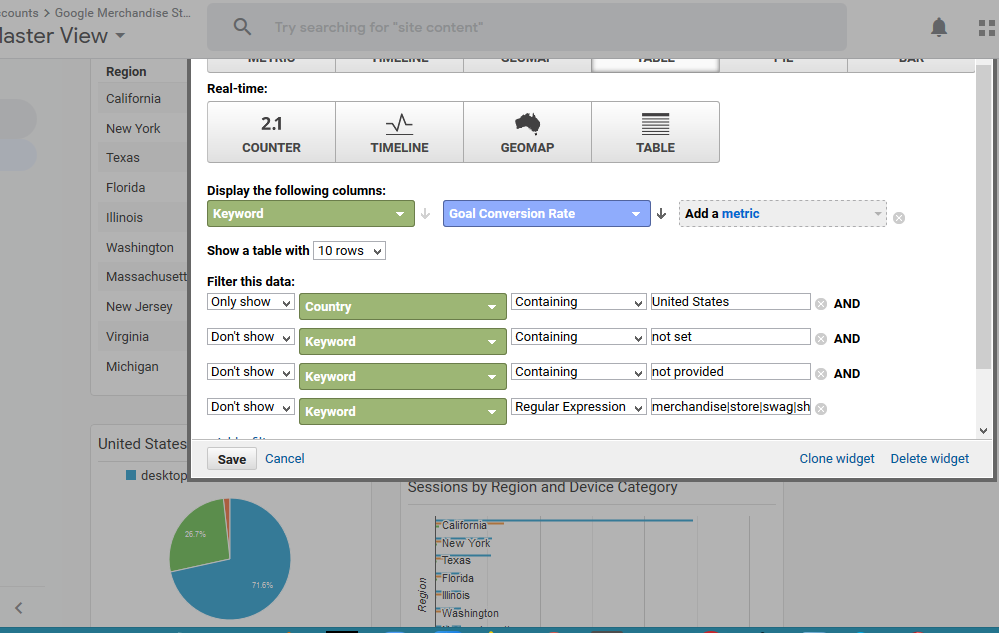
Task: Select the real-time TIMELINE widget type
Action: point(399,132)
